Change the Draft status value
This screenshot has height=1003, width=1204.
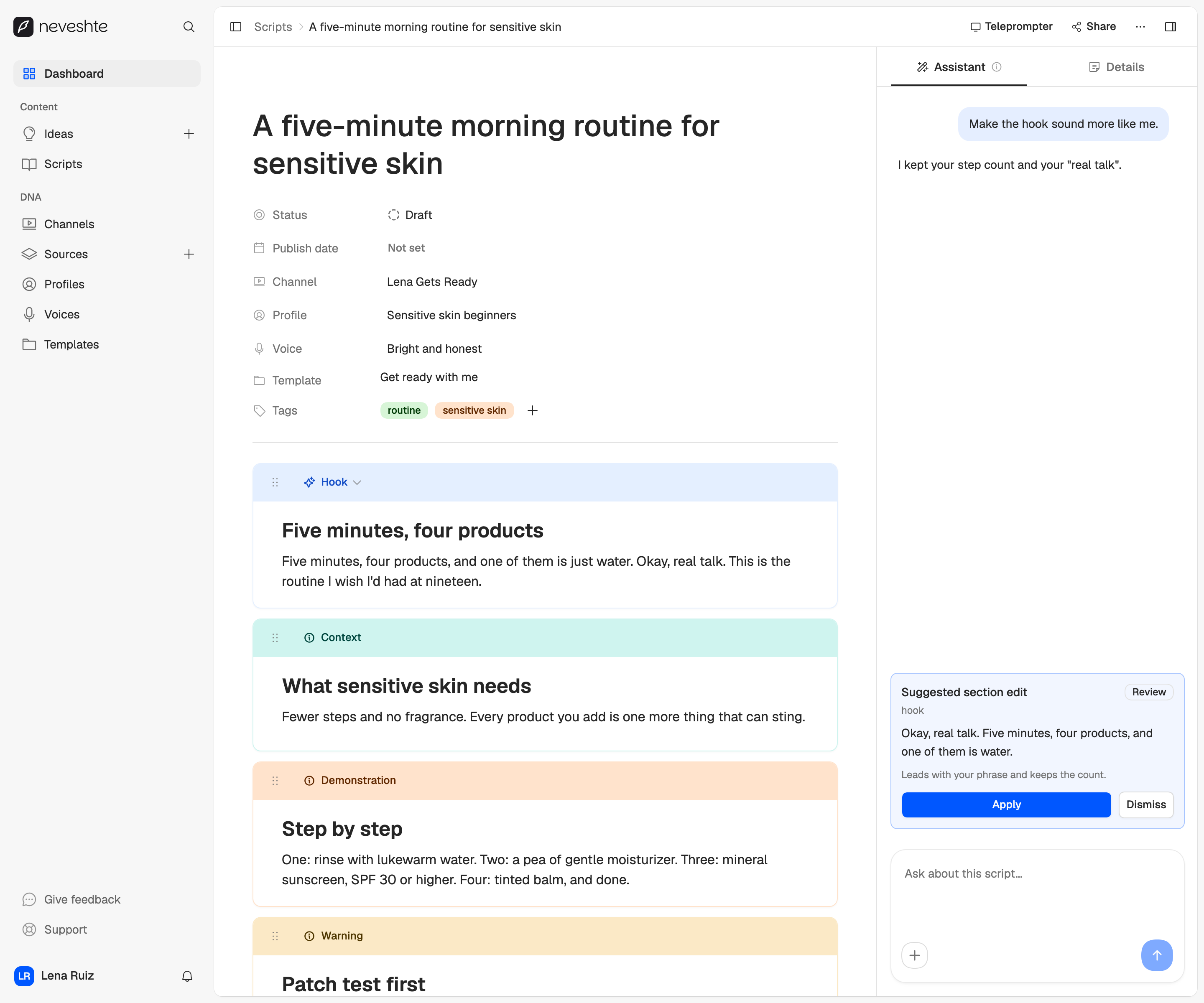tap(410, 215)
